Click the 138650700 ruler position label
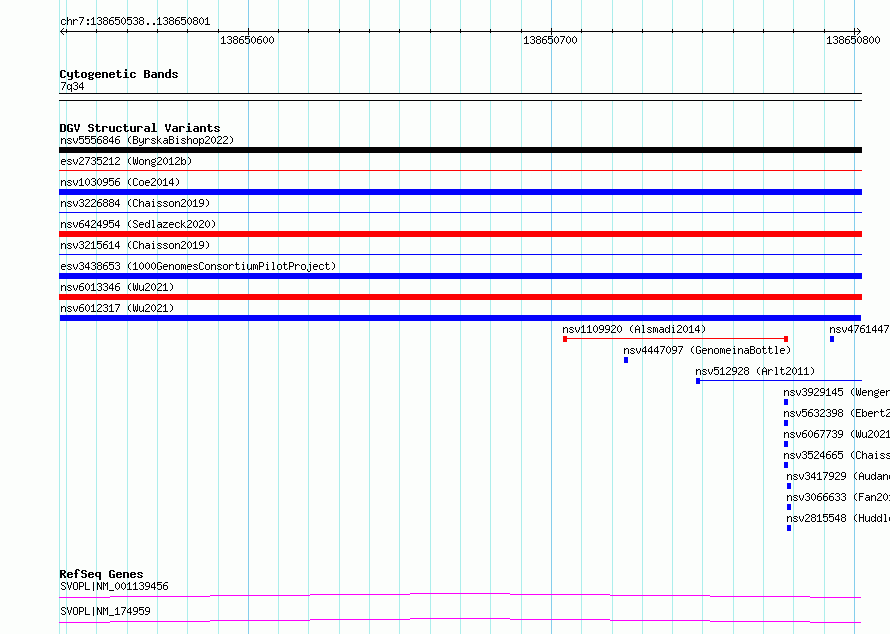The height and width of the screenshot is (634, 890). coord(550,40)
